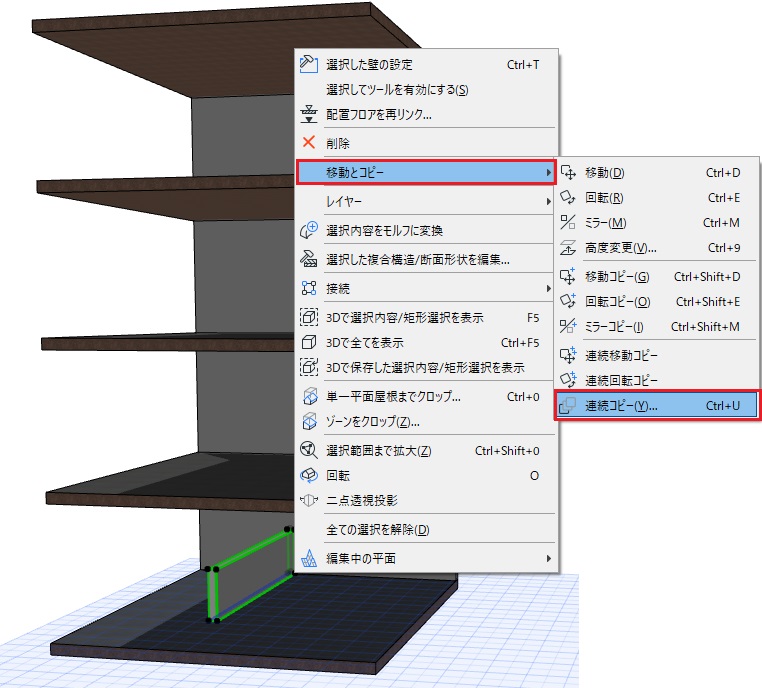Click the 配置フロアを再リンク floor relink icon
Screen dimensions: 762x688
[309, 114]
